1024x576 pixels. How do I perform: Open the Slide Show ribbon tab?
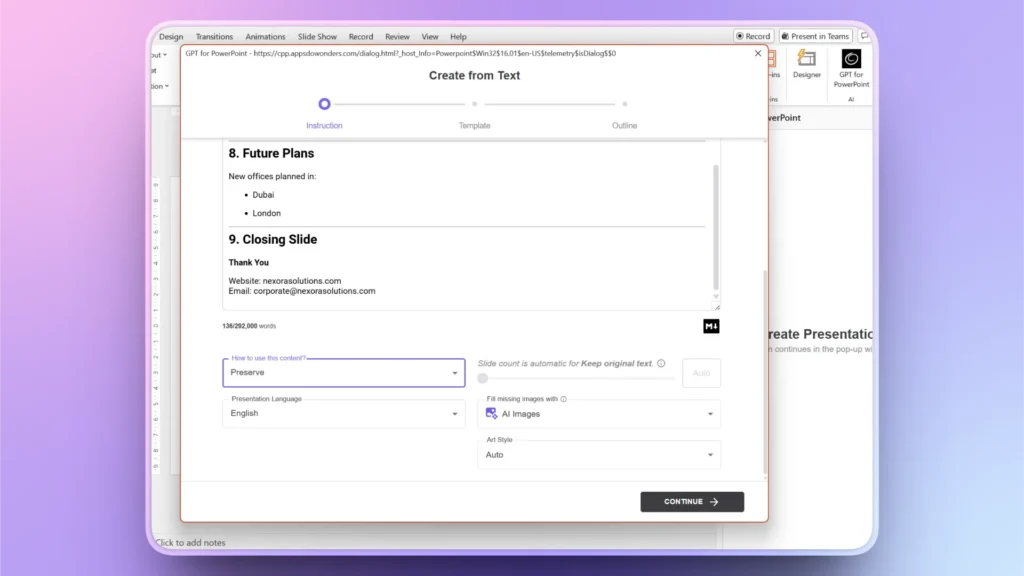(x=317, y=37)
